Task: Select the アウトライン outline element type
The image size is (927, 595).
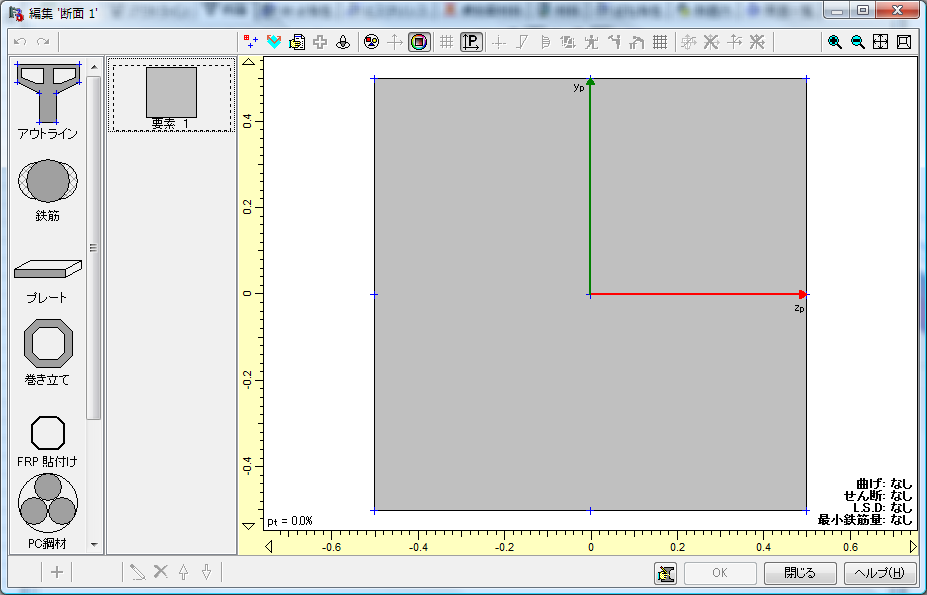Action: tap(48, 101)
